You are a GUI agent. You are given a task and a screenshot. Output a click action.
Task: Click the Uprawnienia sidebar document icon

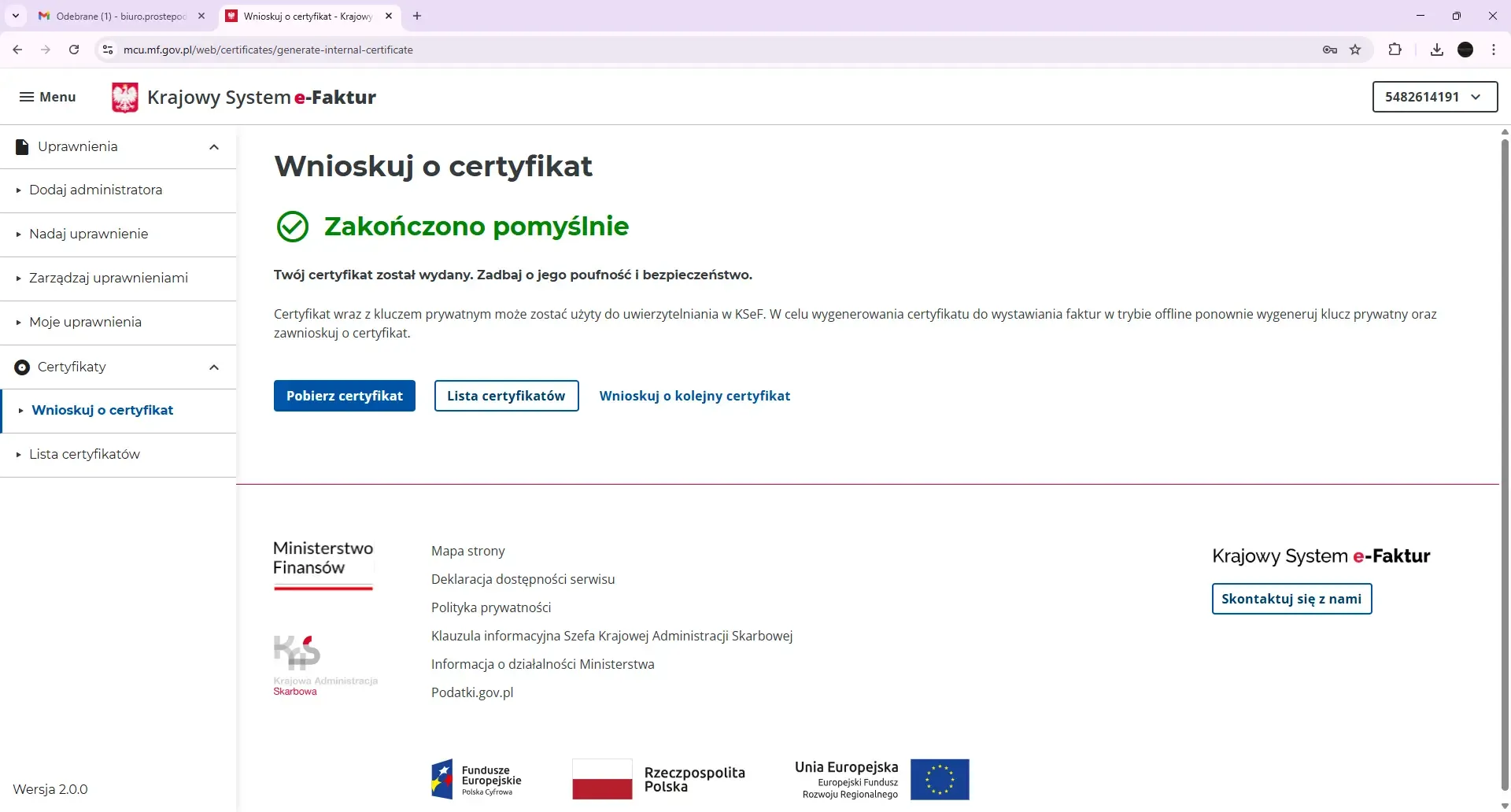click(x=20, y=146)
